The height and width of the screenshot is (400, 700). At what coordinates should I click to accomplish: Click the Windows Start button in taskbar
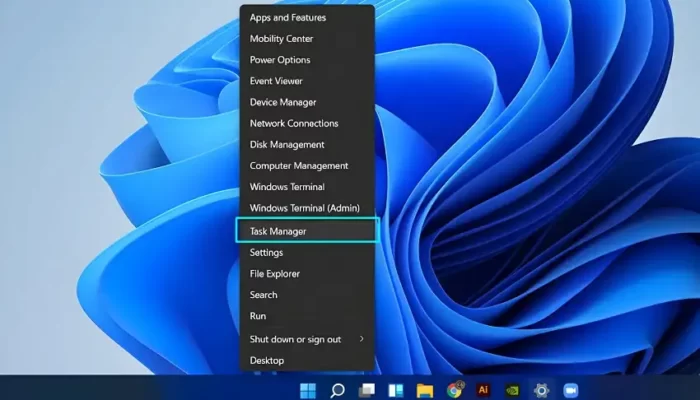307,390
